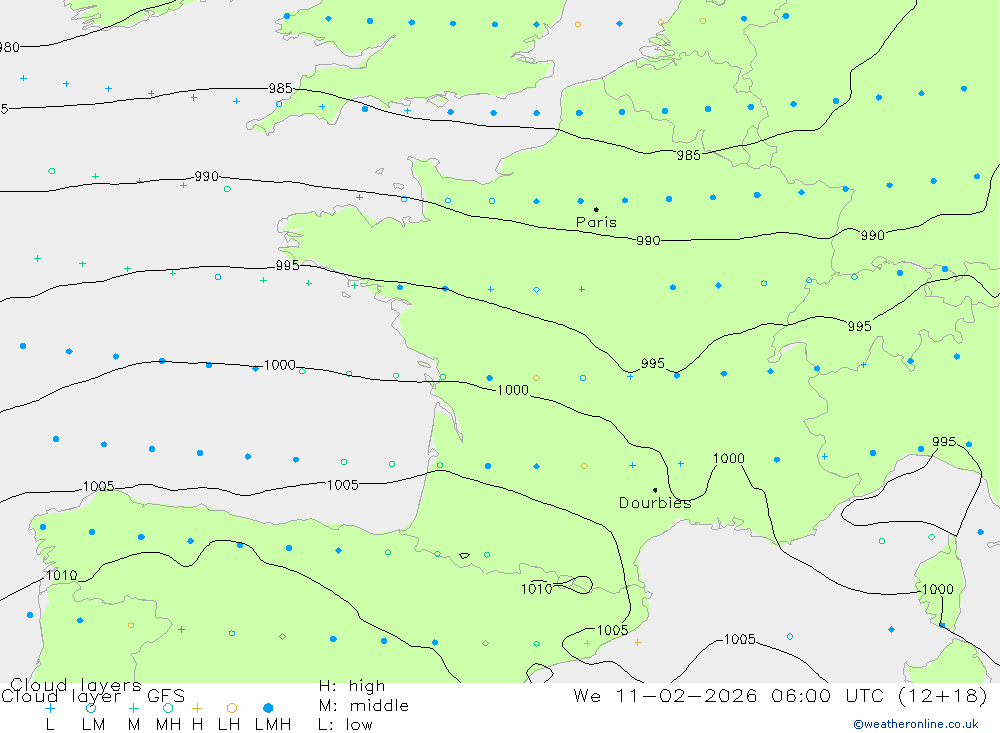
Task: Click the 990 isobar label southeast of Paris
Action: tap(648, 241)
